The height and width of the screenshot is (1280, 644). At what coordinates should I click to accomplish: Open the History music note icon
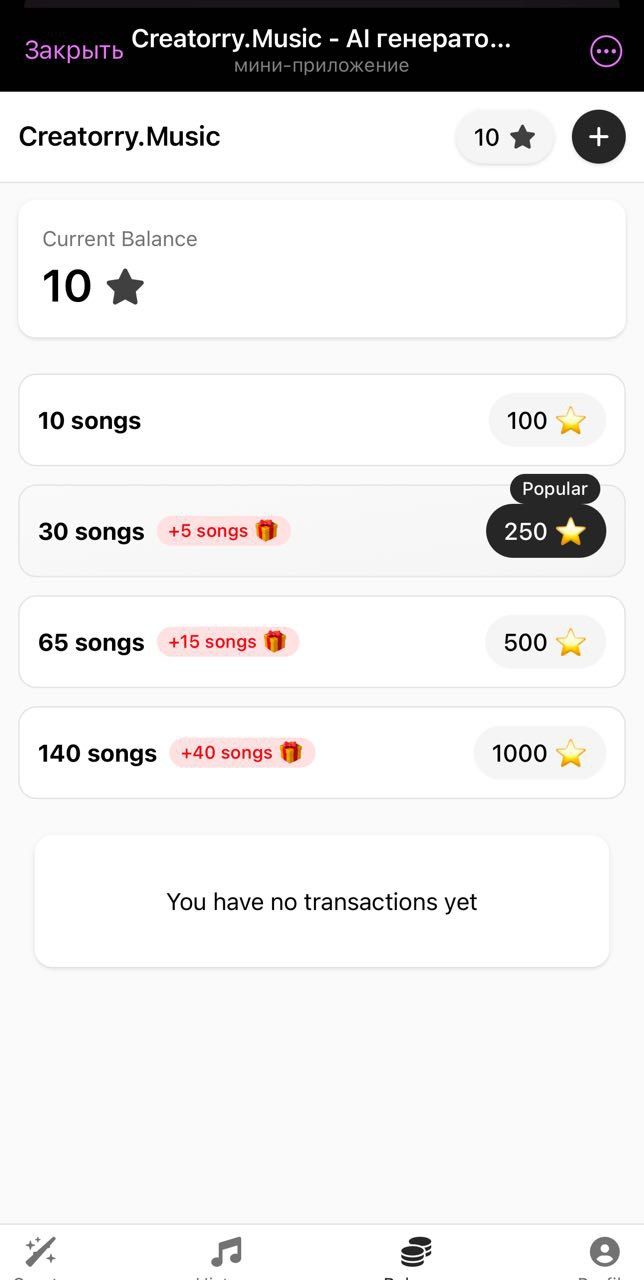pos(228,1250)
